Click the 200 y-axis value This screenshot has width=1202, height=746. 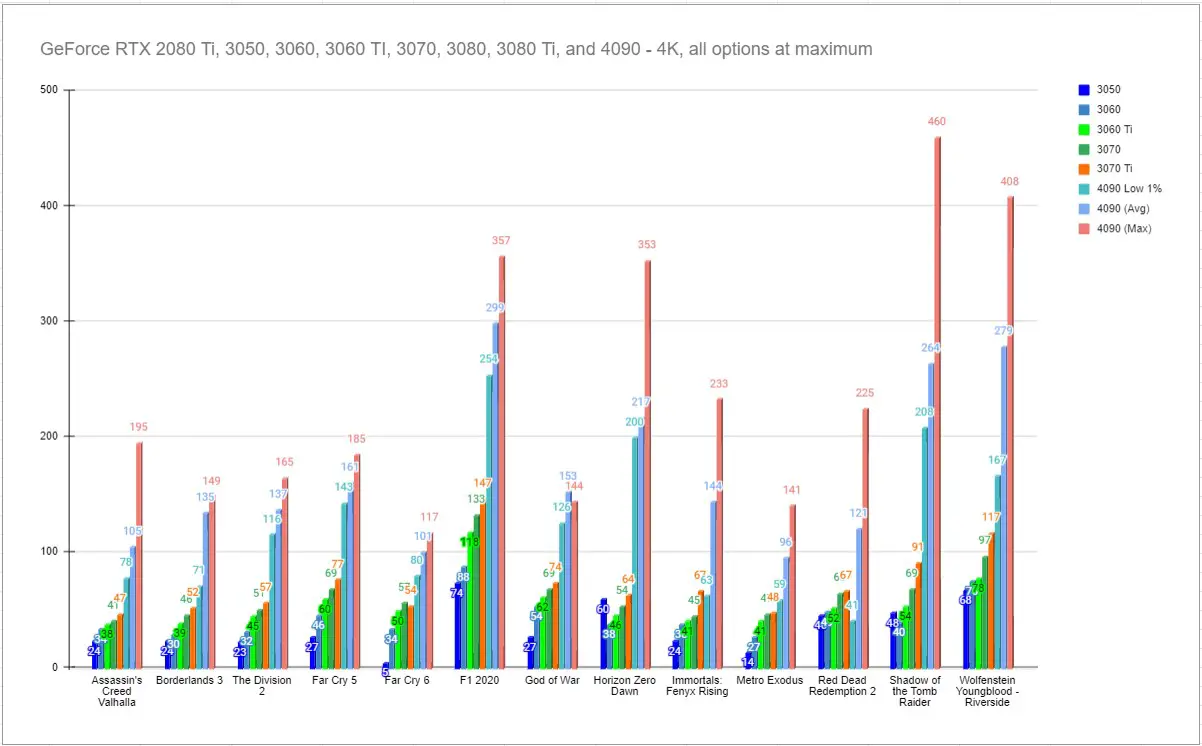pyautogui.click(x=49, y=437)
